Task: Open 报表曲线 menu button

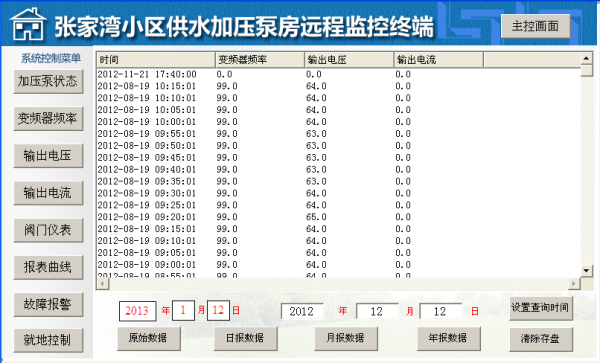Action: 48,267
